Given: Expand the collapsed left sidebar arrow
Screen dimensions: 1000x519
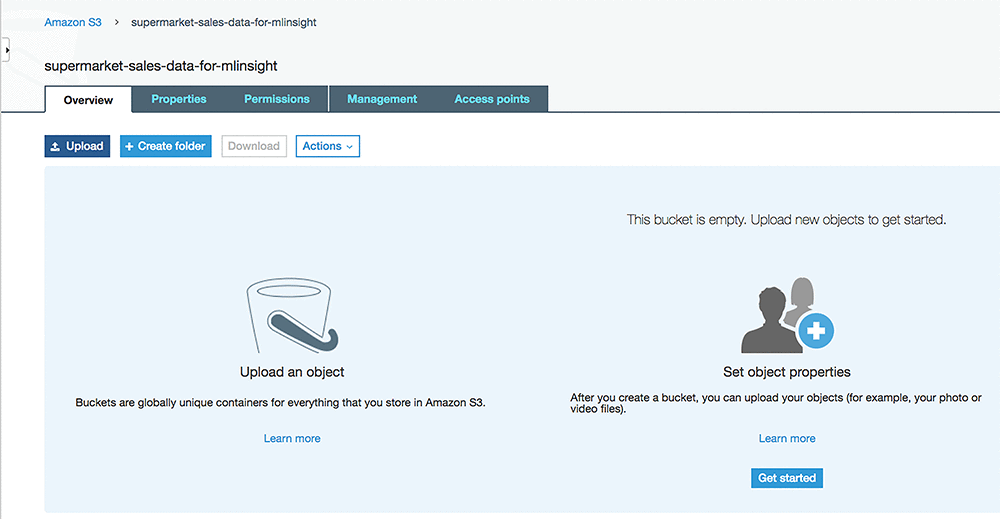Looking at the screenshot, I should tap(6, 50).
